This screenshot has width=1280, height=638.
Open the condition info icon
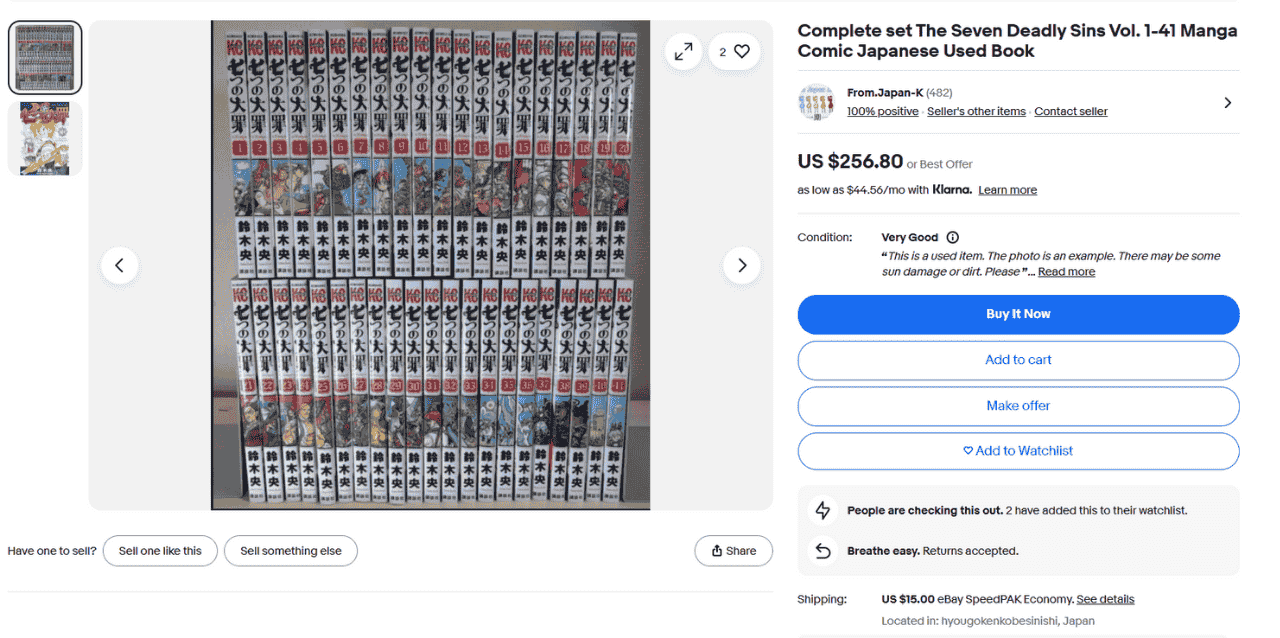point(952,238)
